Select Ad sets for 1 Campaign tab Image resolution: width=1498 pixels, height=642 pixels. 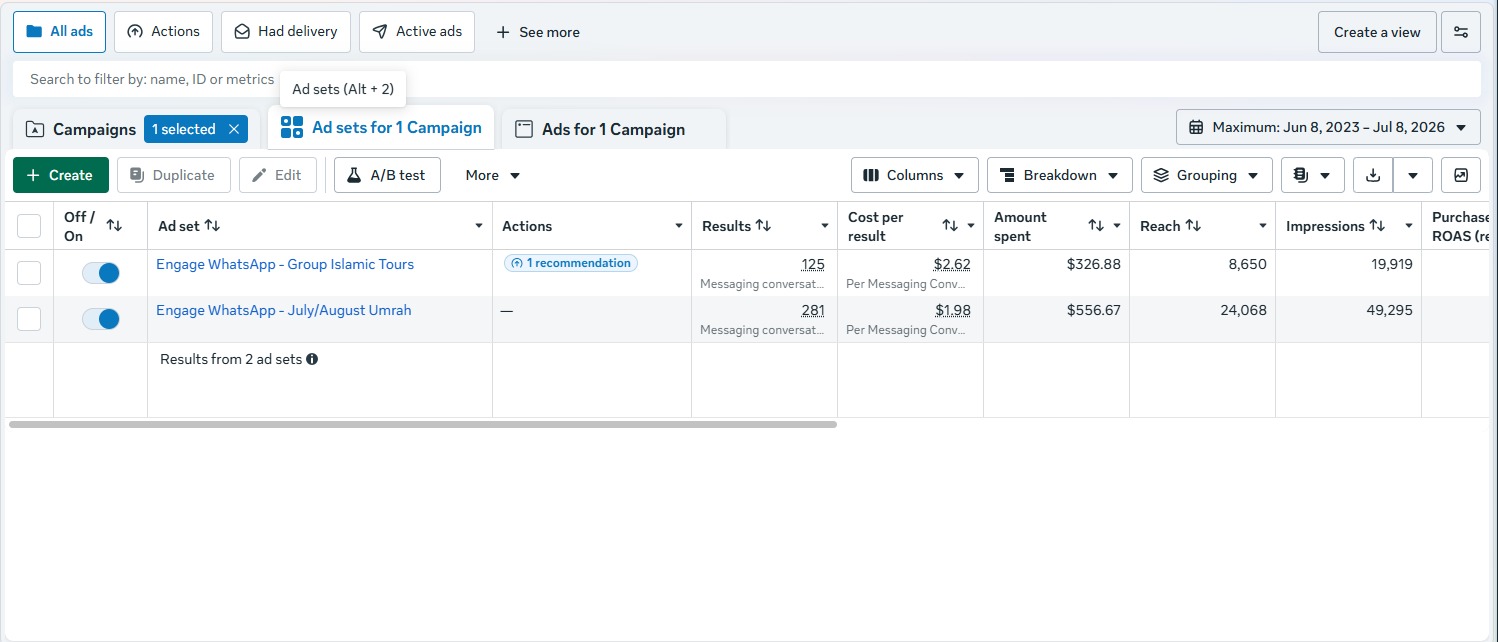pyautogui.click(x=381, y=127)
